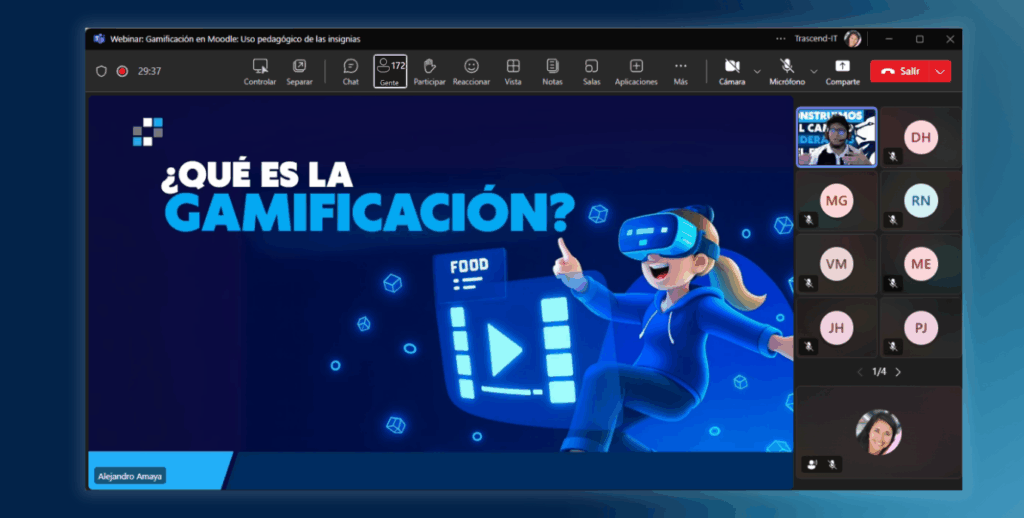
Task: Open the Reaccionar emoji menu
Action: point(471,70)
